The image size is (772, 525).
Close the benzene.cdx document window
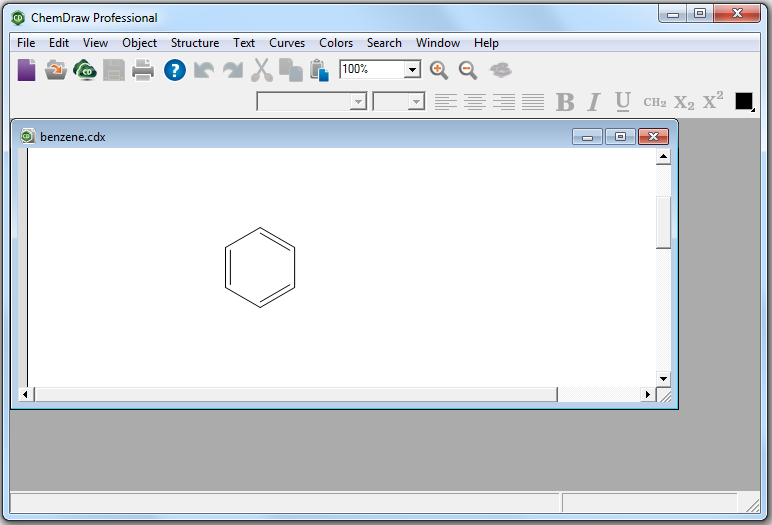pos(653,136)
